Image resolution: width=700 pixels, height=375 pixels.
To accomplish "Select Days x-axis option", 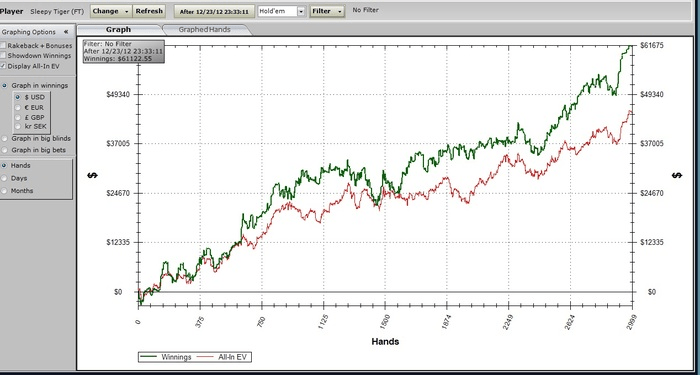I will click(x=4, y=178).
